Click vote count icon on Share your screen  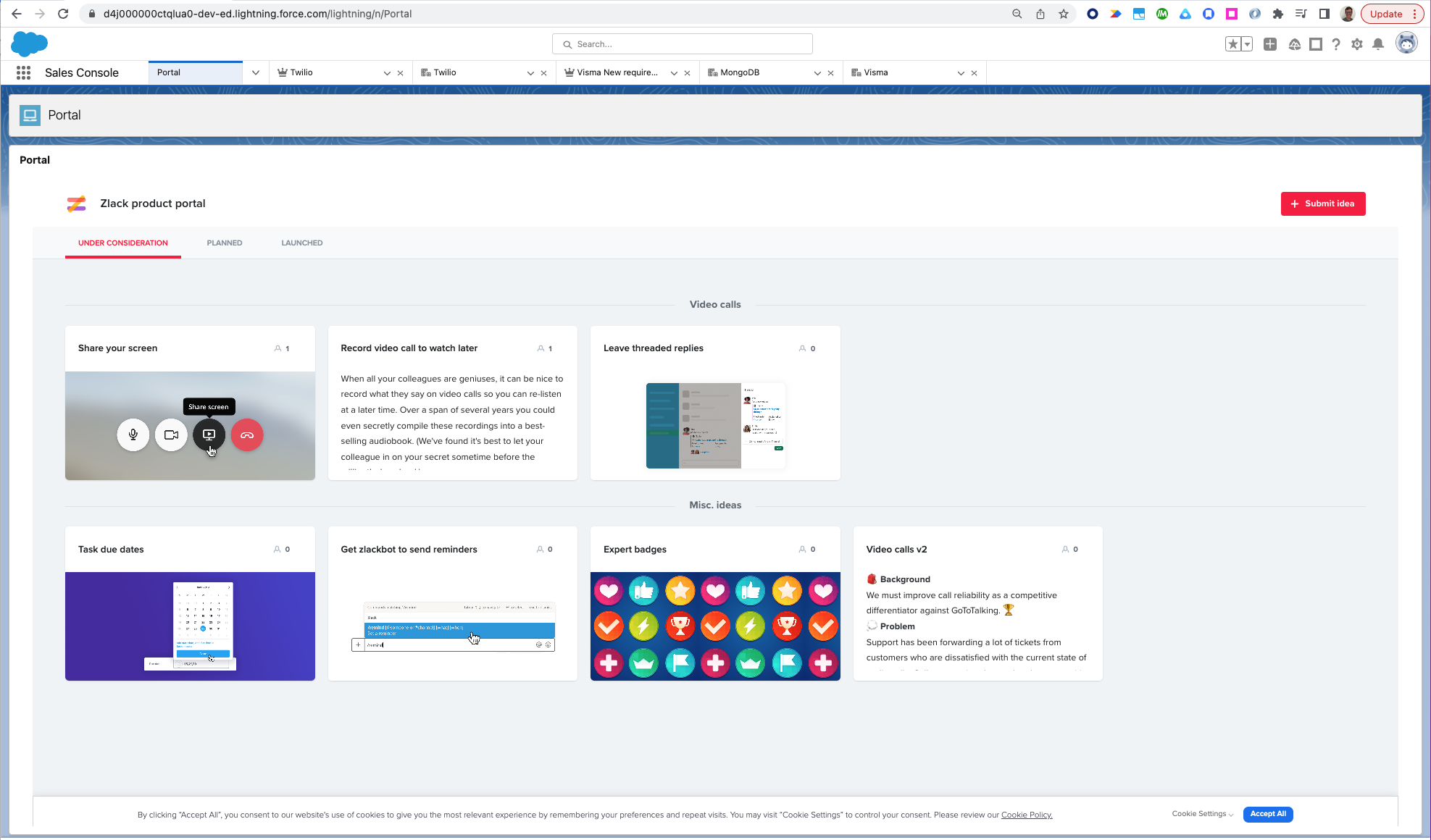coord(278,348)
